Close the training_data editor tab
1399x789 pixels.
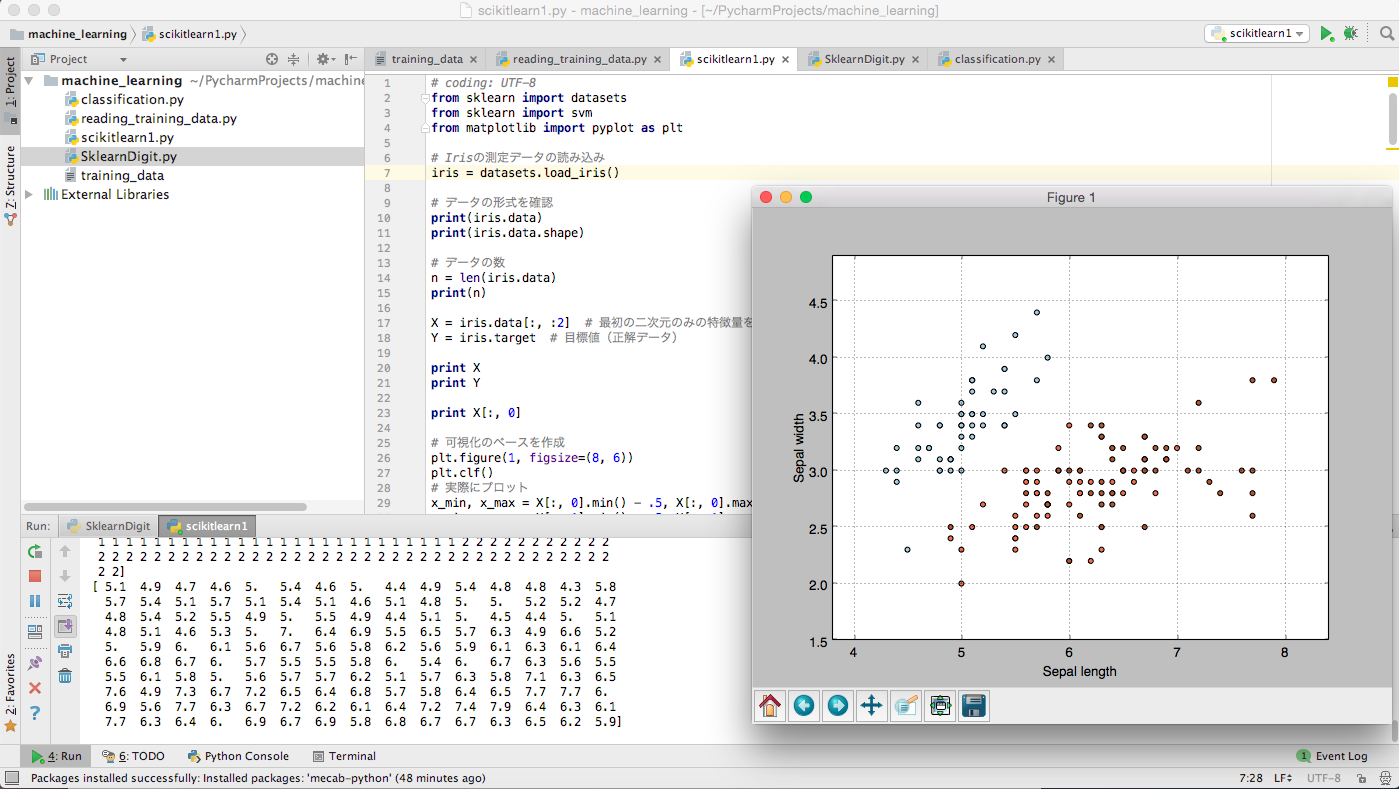click(473, 60)
